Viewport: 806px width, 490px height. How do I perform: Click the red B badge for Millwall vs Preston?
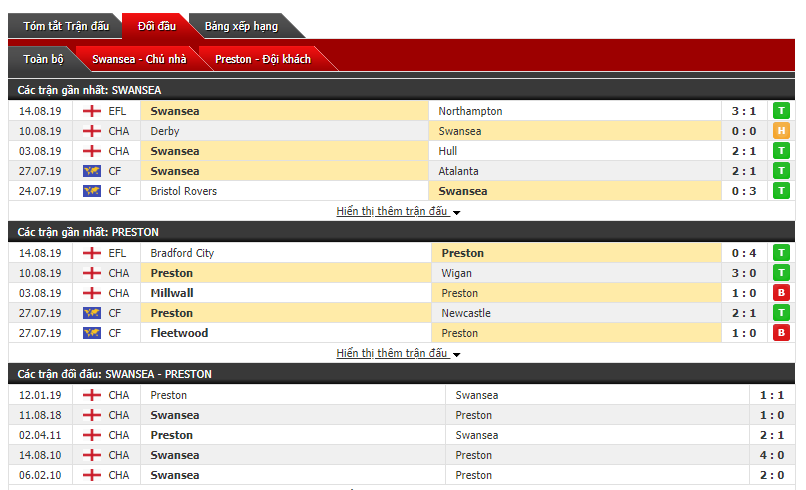pyautogui.click(x=781, y=293)
